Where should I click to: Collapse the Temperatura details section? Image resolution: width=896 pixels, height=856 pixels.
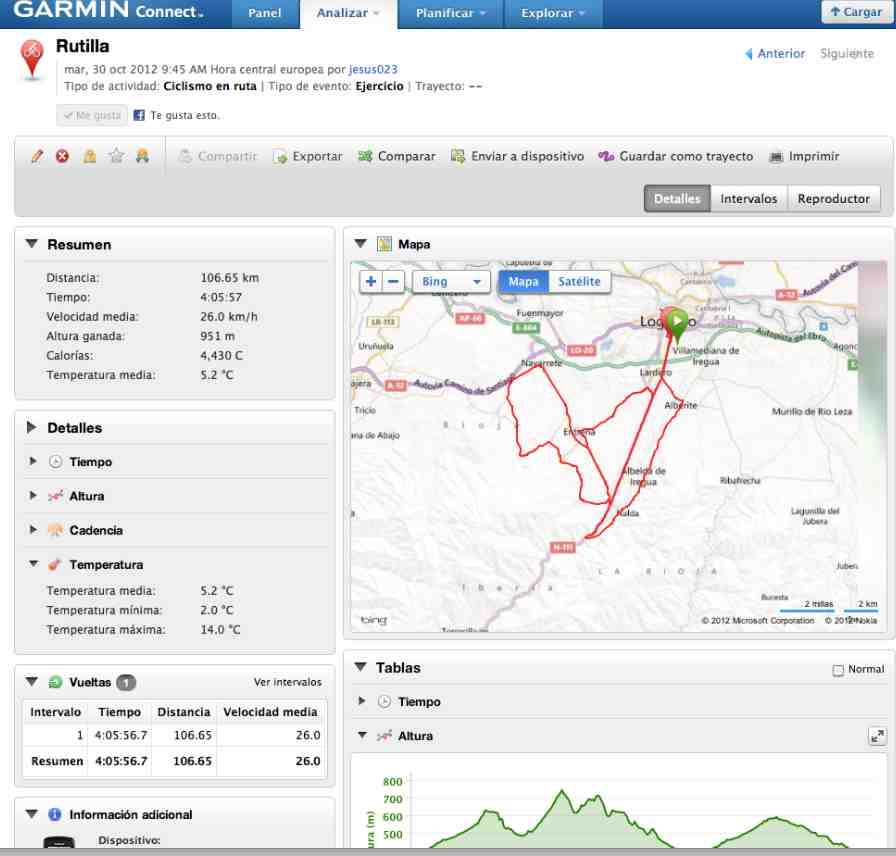pos(33,564)
